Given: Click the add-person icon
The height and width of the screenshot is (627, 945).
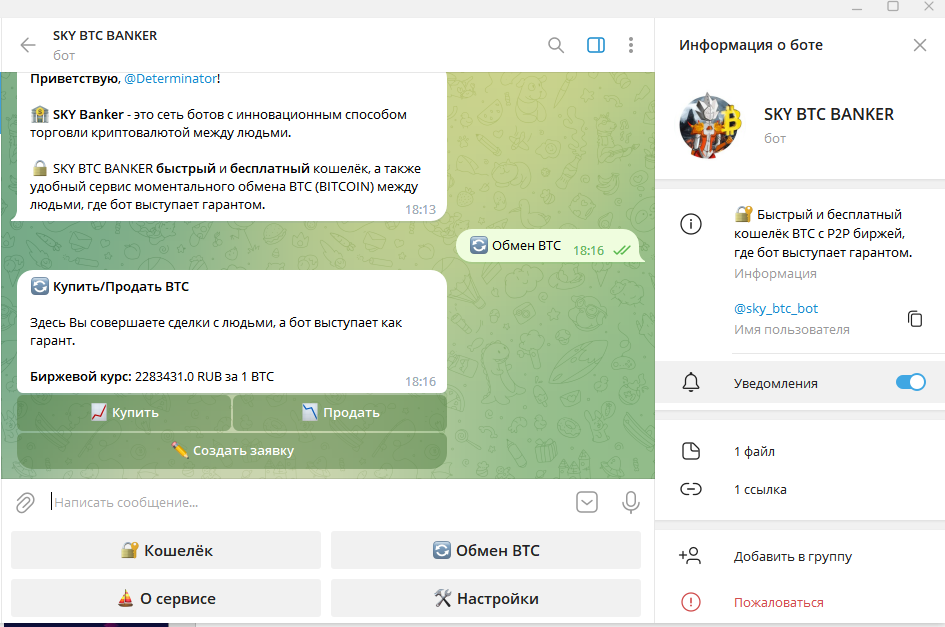Looking at the screenshot, I should tap(690, 556).
